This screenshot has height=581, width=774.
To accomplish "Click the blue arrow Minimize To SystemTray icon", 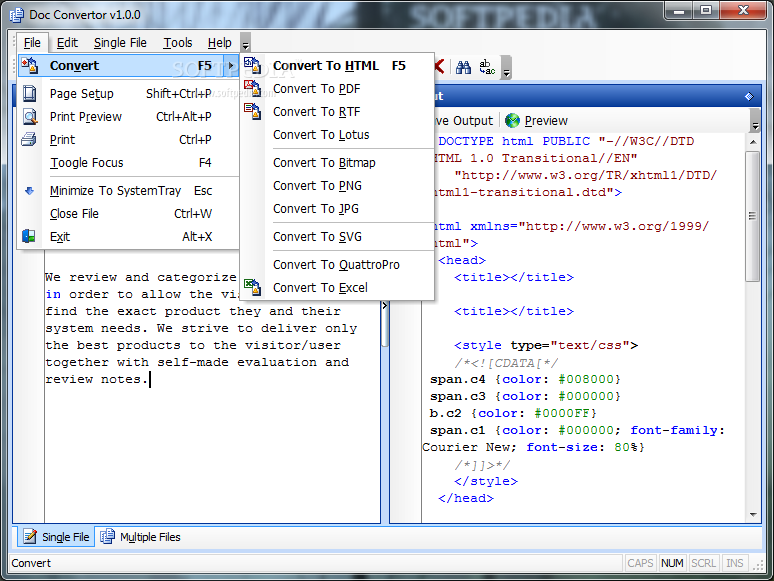I will tap(30, 191).
